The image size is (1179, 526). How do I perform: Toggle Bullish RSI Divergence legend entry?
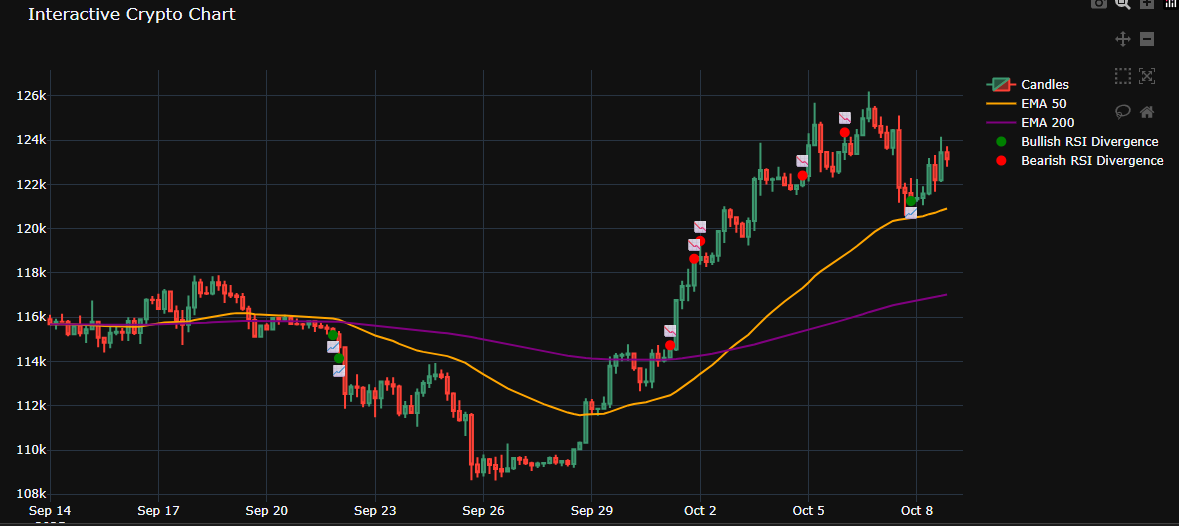[x=1088, y=142]
